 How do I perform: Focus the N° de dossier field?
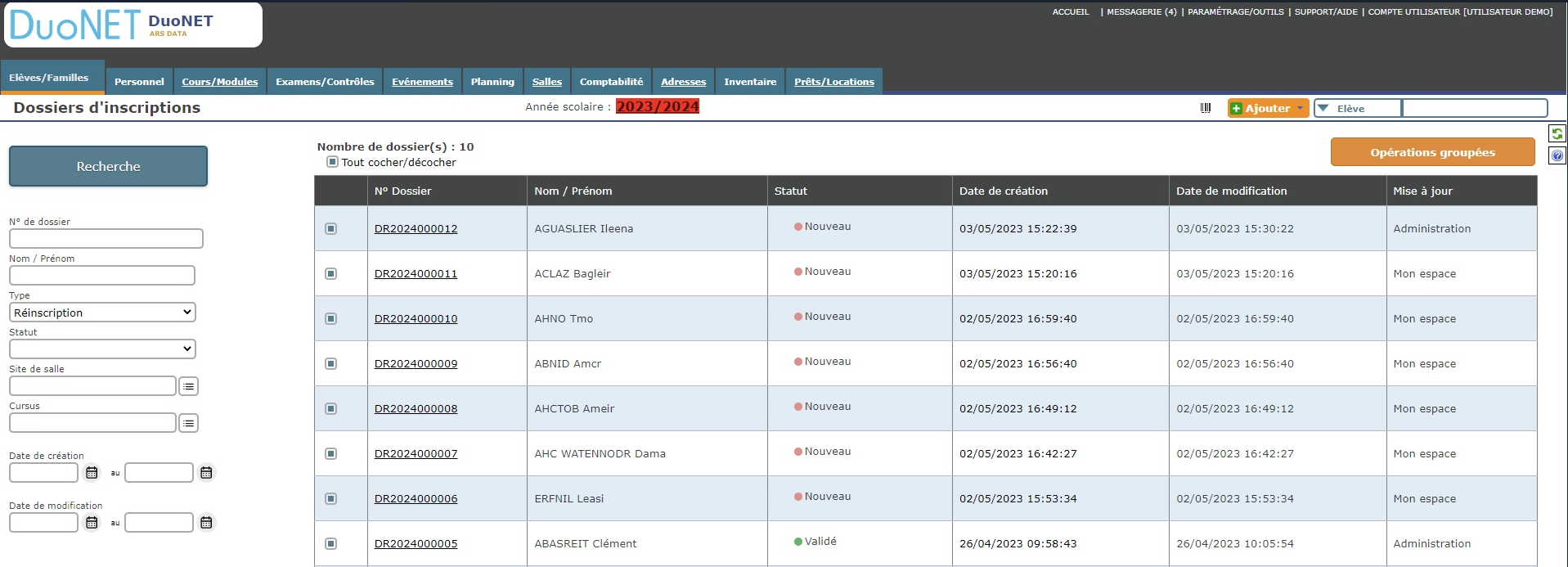click(x=106, y=238)
